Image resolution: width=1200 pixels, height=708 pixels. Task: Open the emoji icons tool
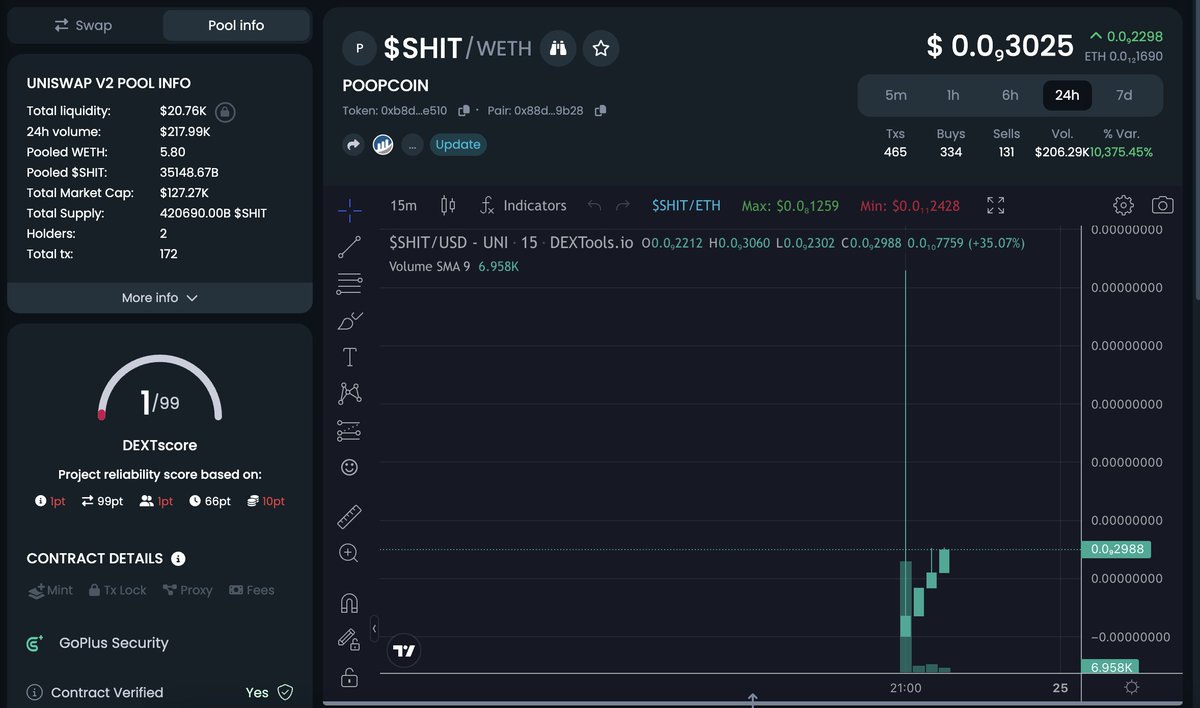pos(349,467)
